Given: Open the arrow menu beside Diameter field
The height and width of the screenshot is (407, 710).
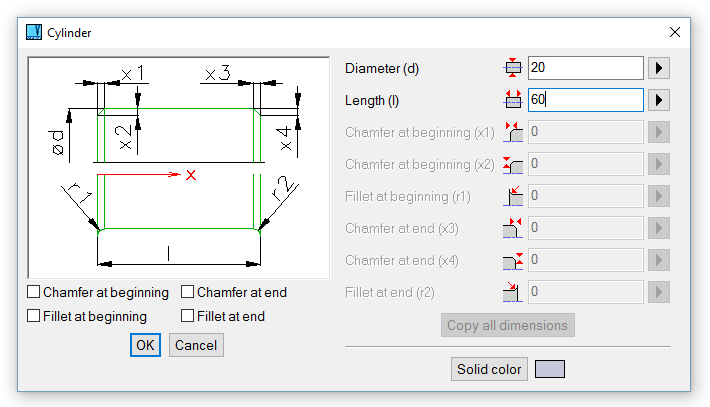Looking at the screenshot, I should tap(658, 68).
